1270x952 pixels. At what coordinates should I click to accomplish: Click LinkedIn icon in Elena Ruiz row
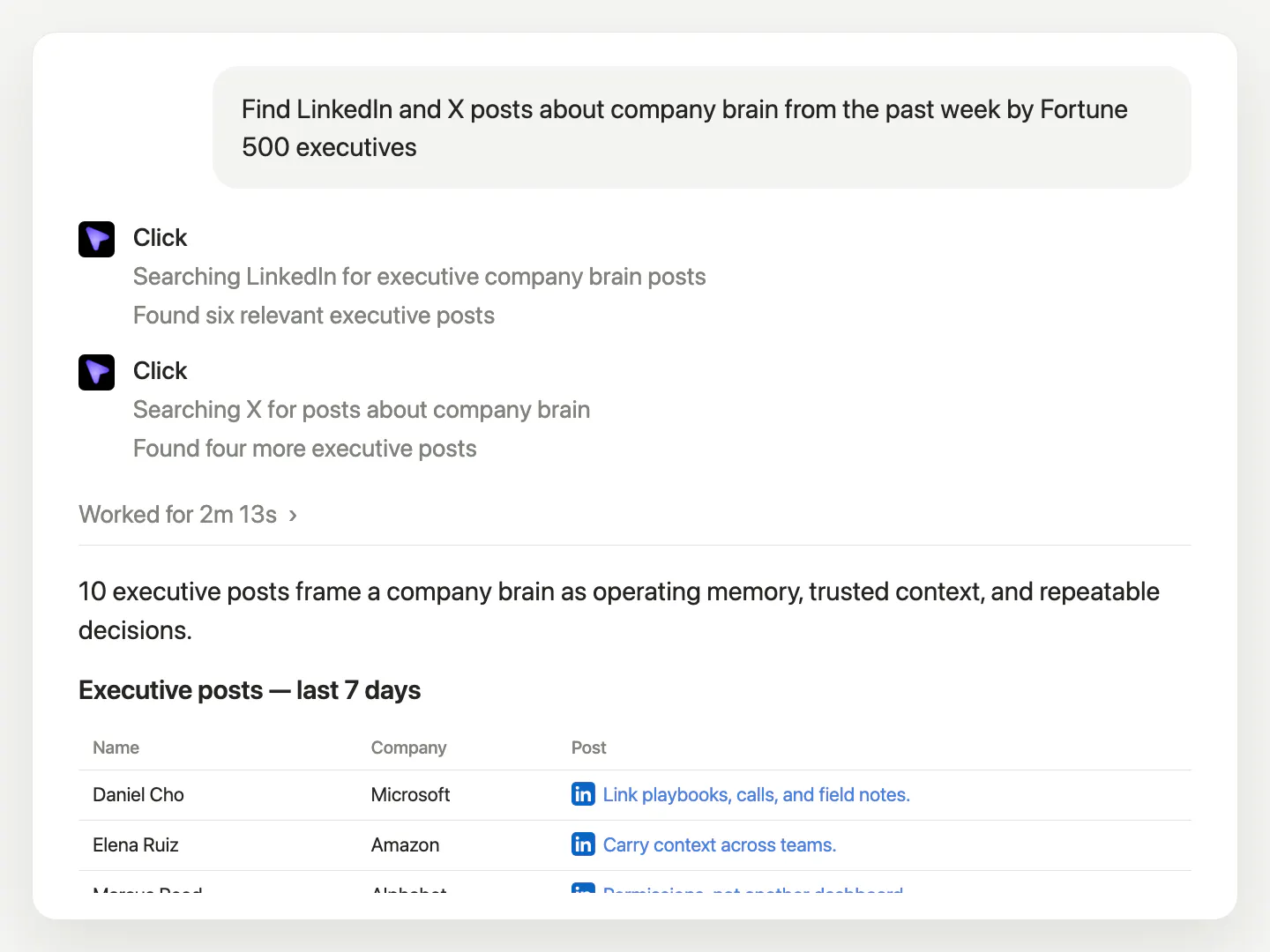click(x=583, y=844)
